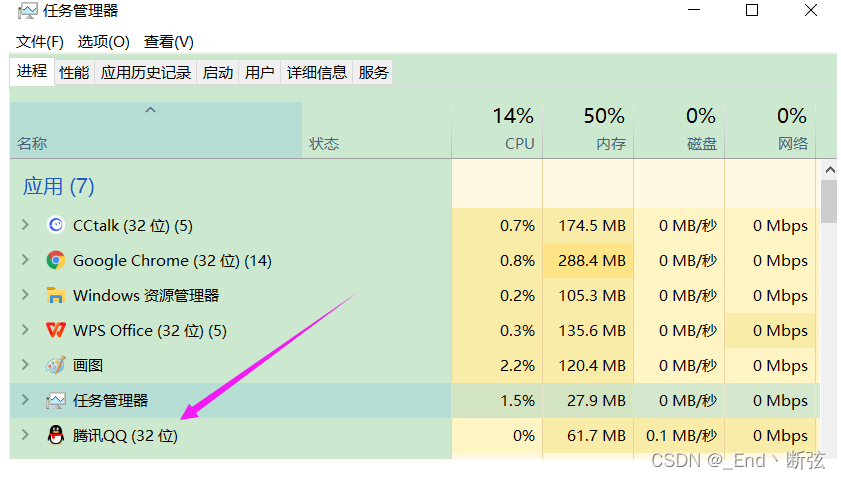Click the 105.3 MB memory cell
The image size is (841, 479).
pos(588,296)
